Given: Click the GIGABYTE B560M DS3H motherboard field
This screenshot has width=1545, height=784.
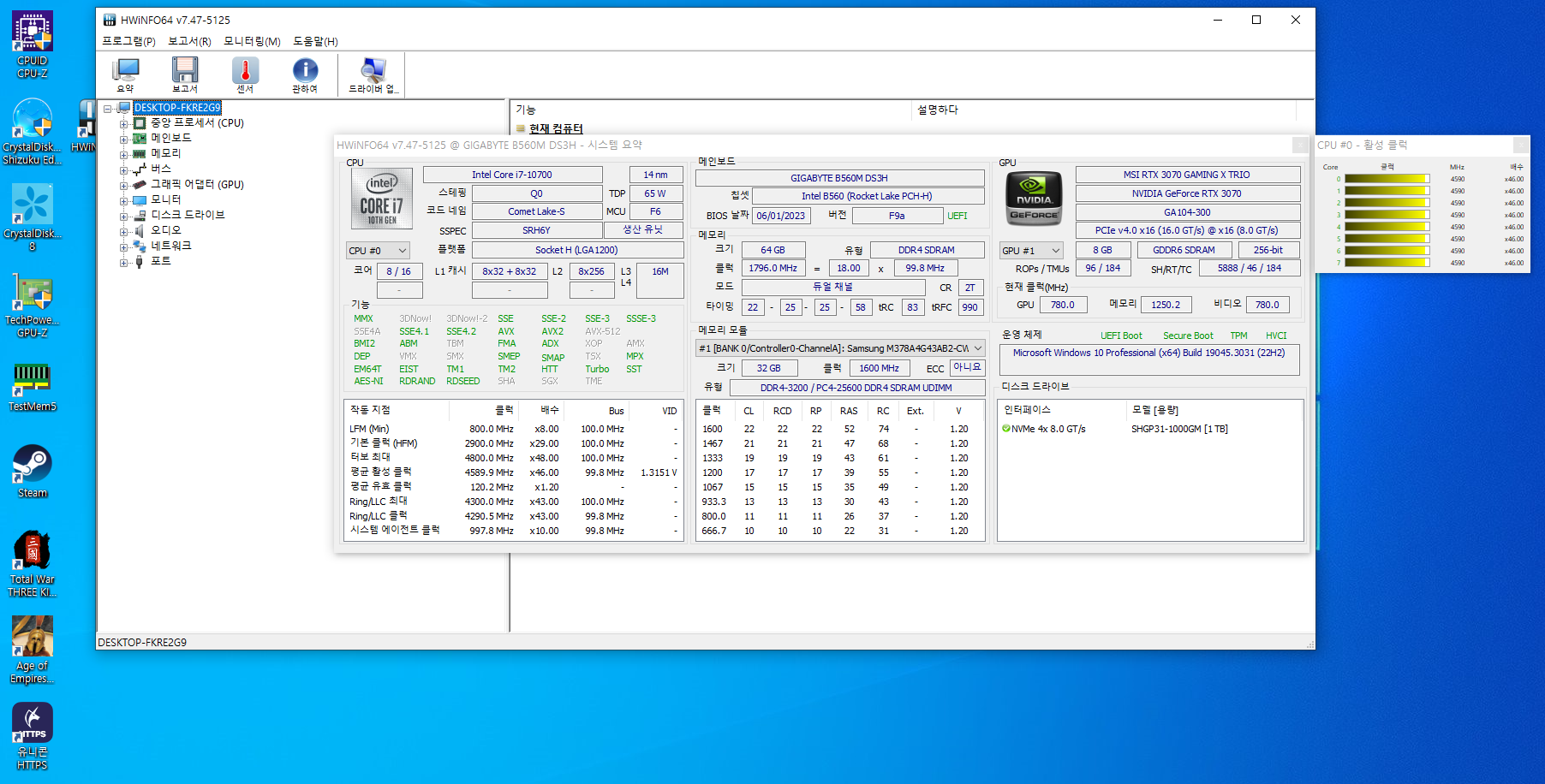Looking at the screenshot, I should (839, 178).
